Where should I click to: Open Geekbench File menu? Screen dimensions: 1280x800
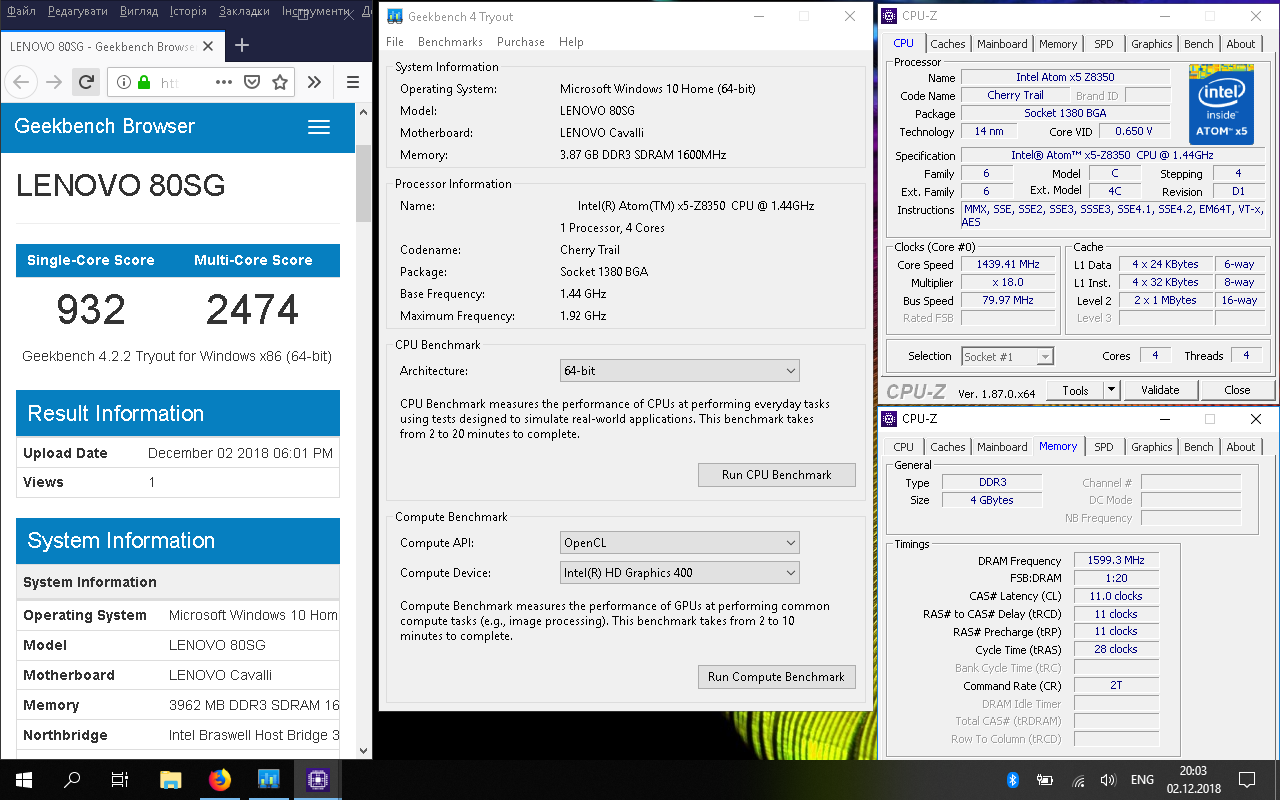tap(395, 42)
